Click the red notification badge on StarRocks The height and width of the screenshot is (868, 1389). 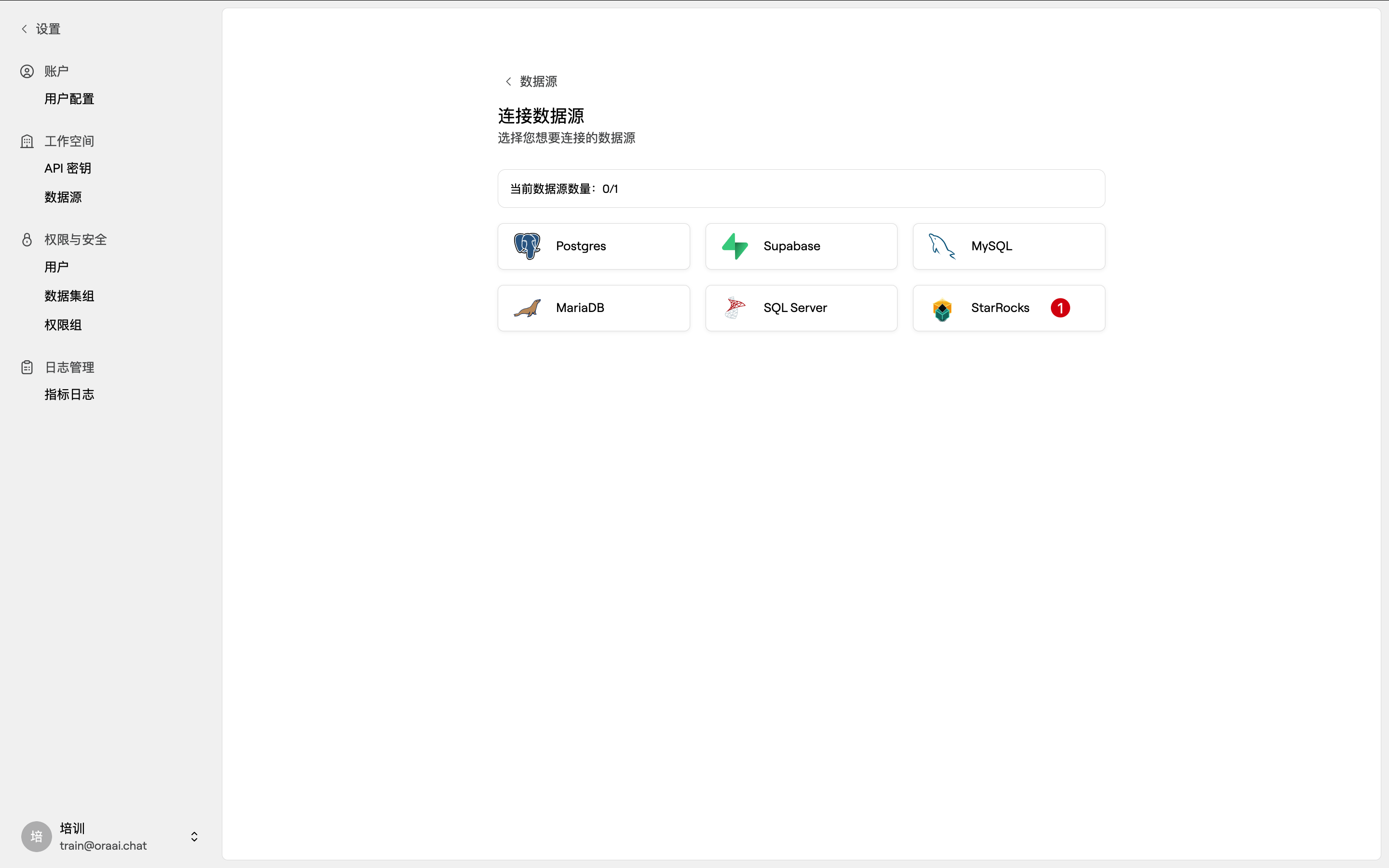pyautogui.click(x=1060, y=308)
